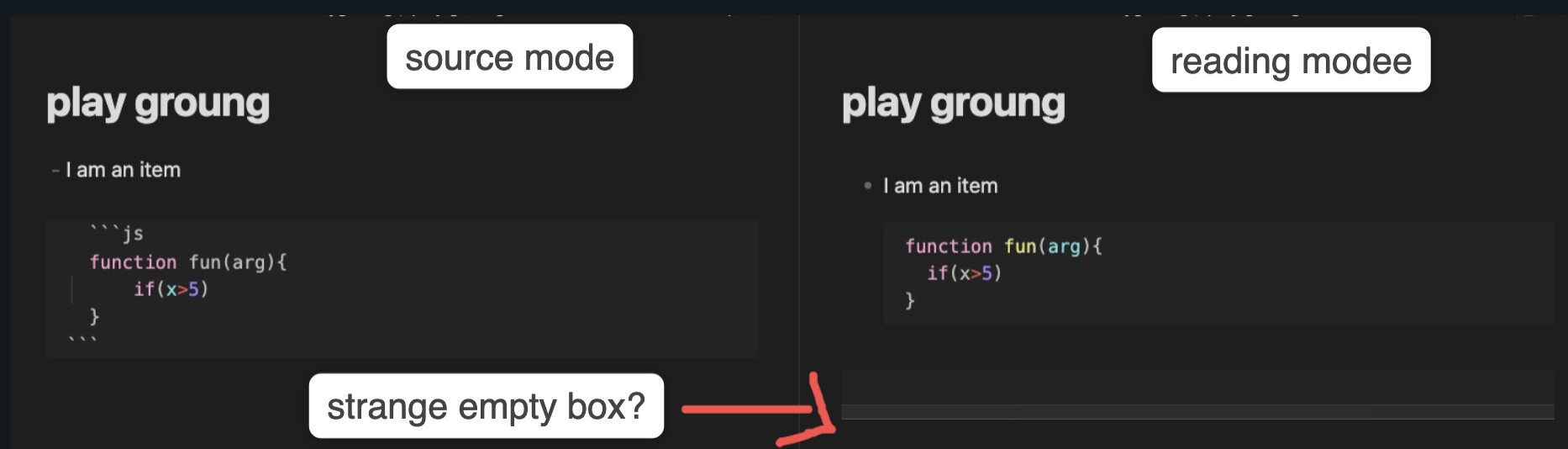This screenshot has width=1568, height=449.
Task: Click the "source mode" annotation label
Action: point(509,57)
